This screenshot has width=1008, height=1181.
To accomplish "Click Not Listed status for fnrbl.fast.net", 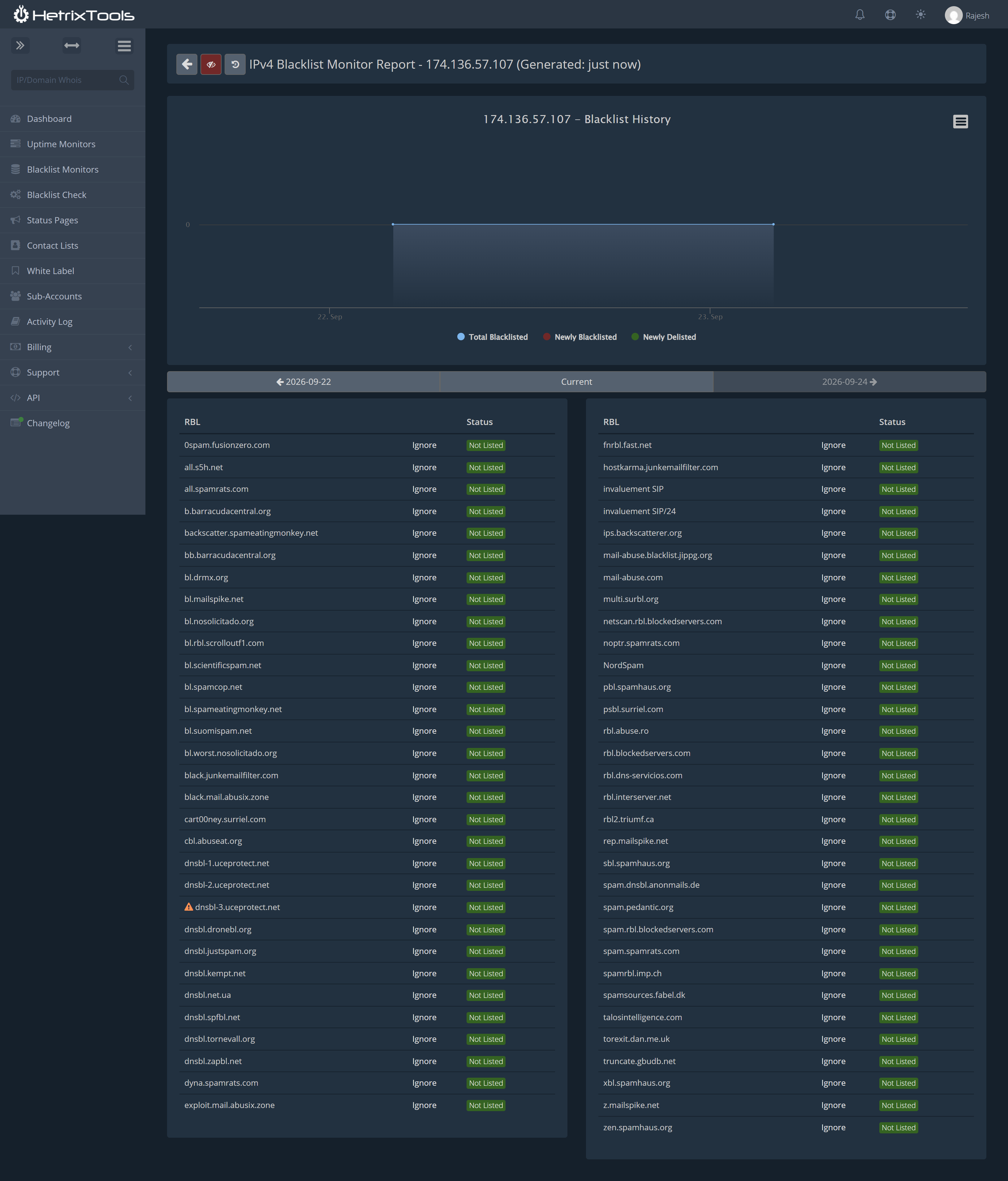I will point(898,445).
